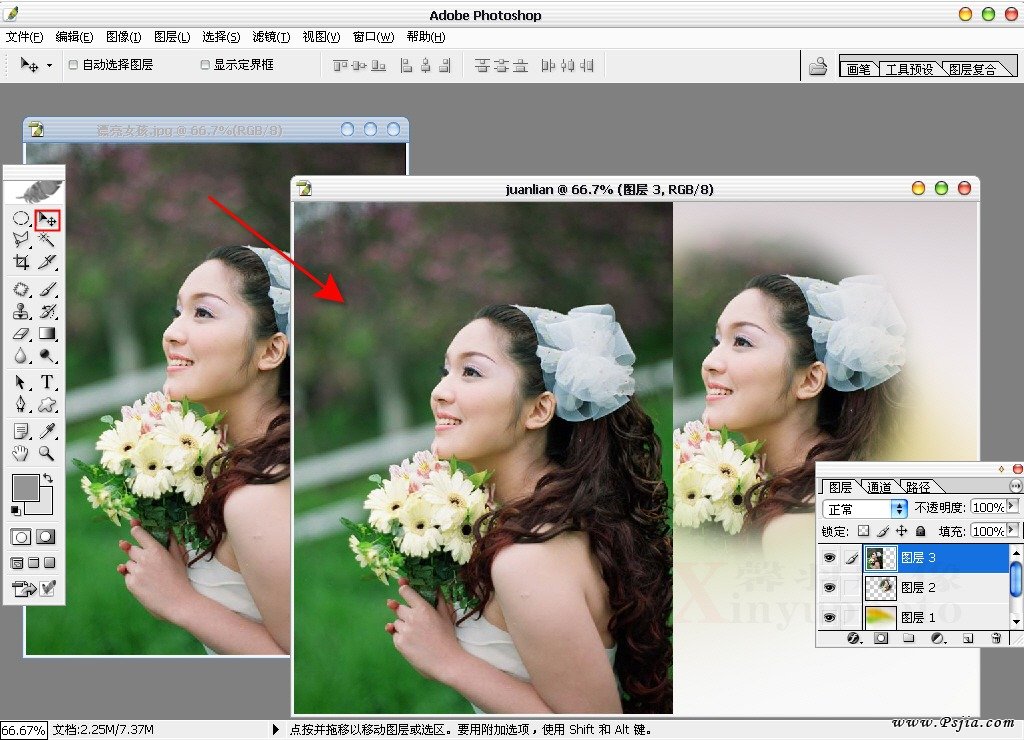
Task: Select the Eyedropper tool
Action: 47,431
